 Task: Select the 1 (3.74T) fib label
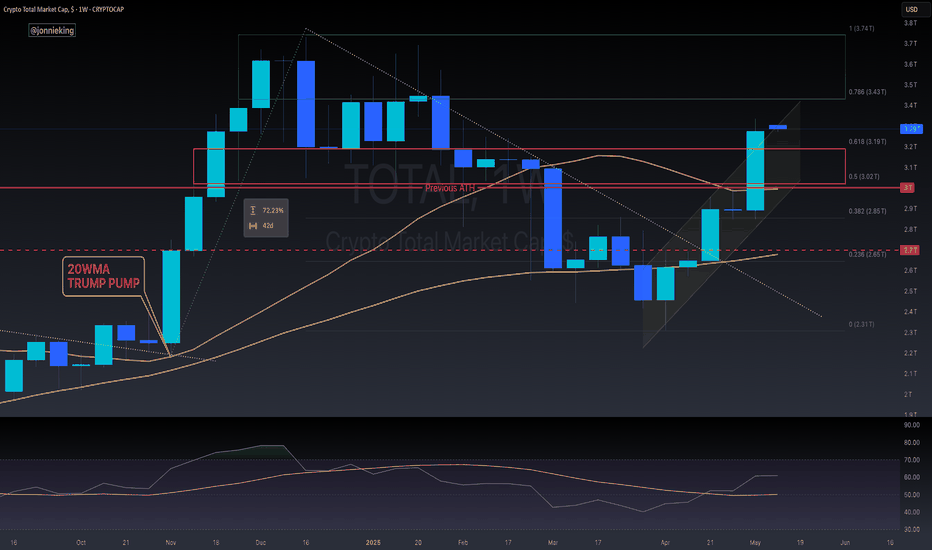pyautogui.click(x=862, y=29)
